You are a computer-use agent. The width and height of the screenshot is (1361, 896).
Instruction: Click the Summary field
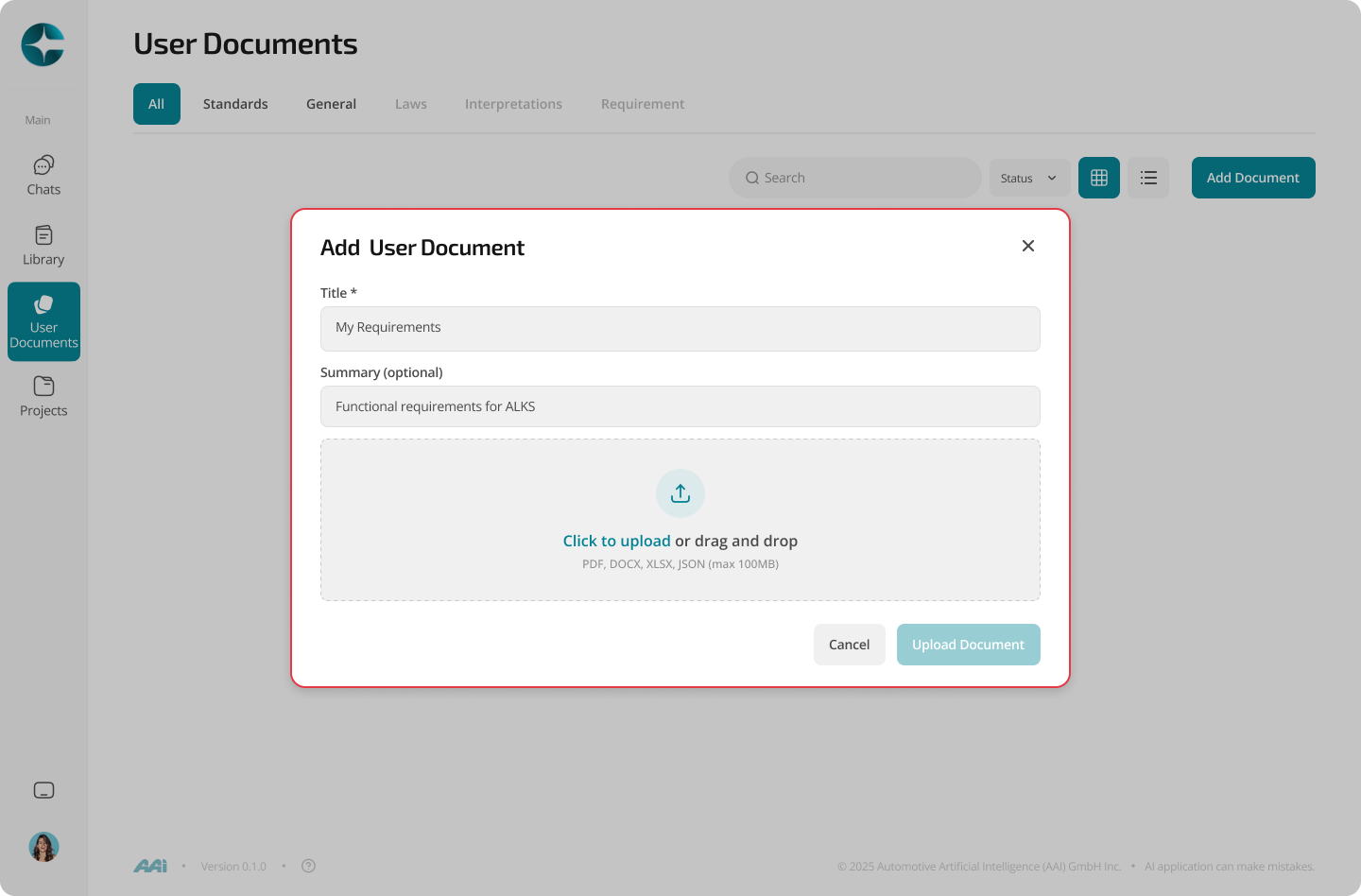(x=680, y=406)
